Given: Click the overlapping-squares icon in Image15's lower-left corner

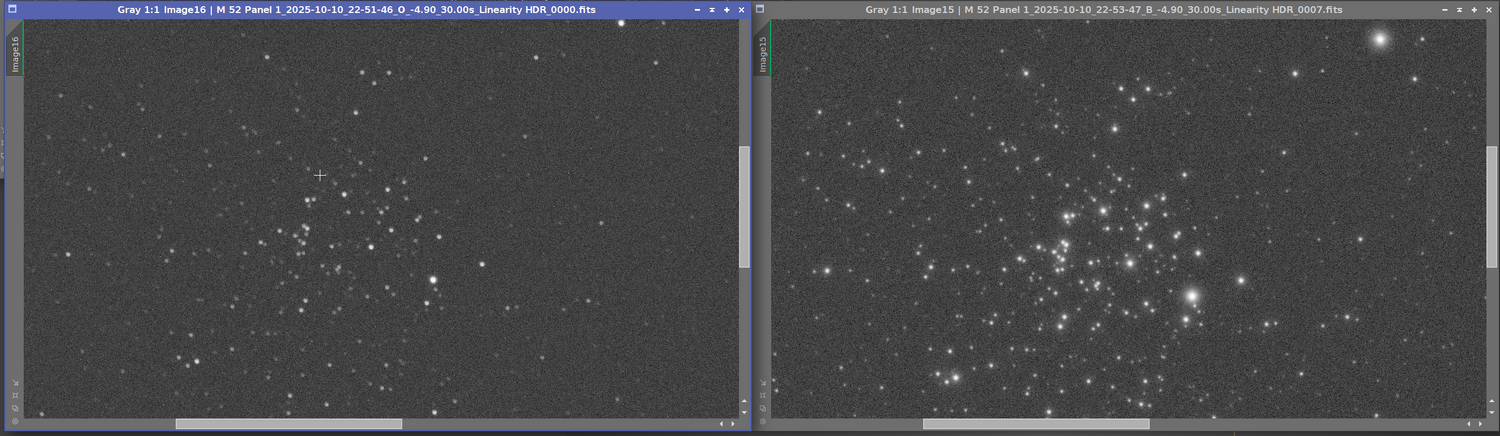Looking at the screenshot, I should pyautogui.click(x=763, y=408).
